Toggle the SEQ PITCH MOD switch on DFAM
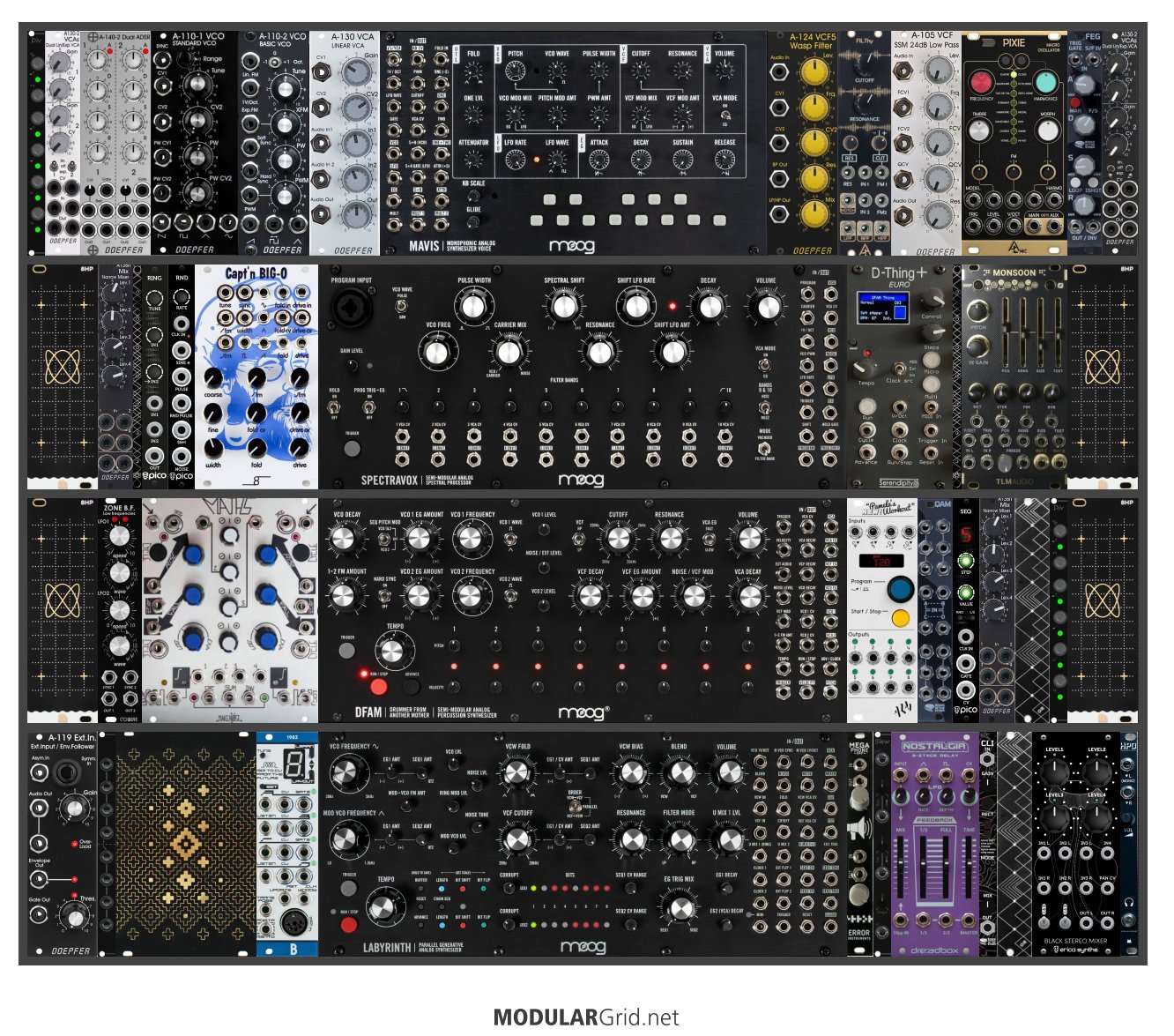This screenshot has height=1036, width=1174. click(x=384, y=539)
